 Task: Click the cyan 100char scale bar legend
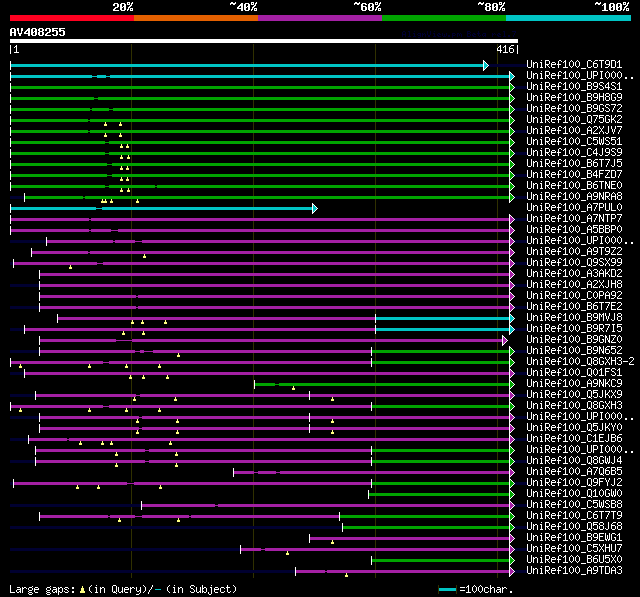point(447,589)
